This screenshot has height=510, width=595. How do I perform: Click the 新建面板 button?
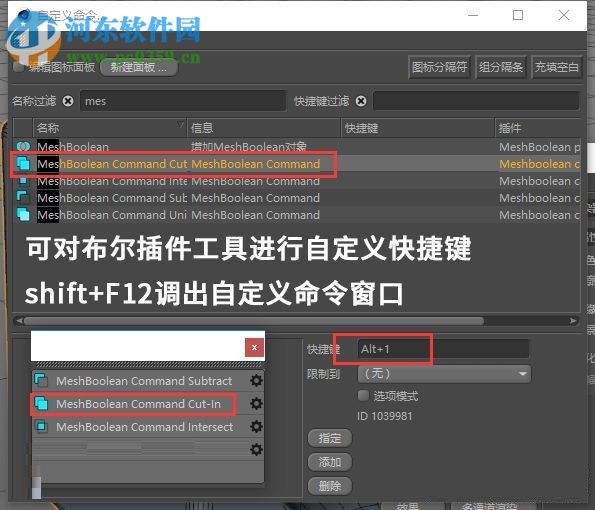(x=139, y=68)
